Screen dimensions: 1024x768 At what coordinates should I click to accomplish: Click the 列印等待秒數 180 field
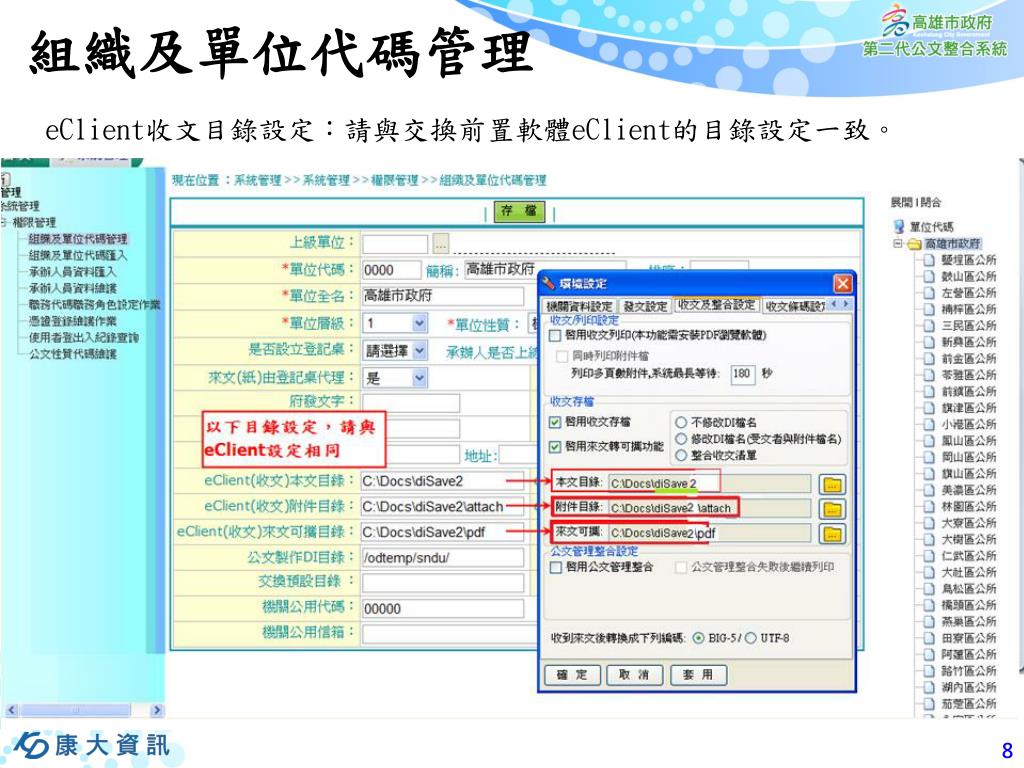[742, 374]
